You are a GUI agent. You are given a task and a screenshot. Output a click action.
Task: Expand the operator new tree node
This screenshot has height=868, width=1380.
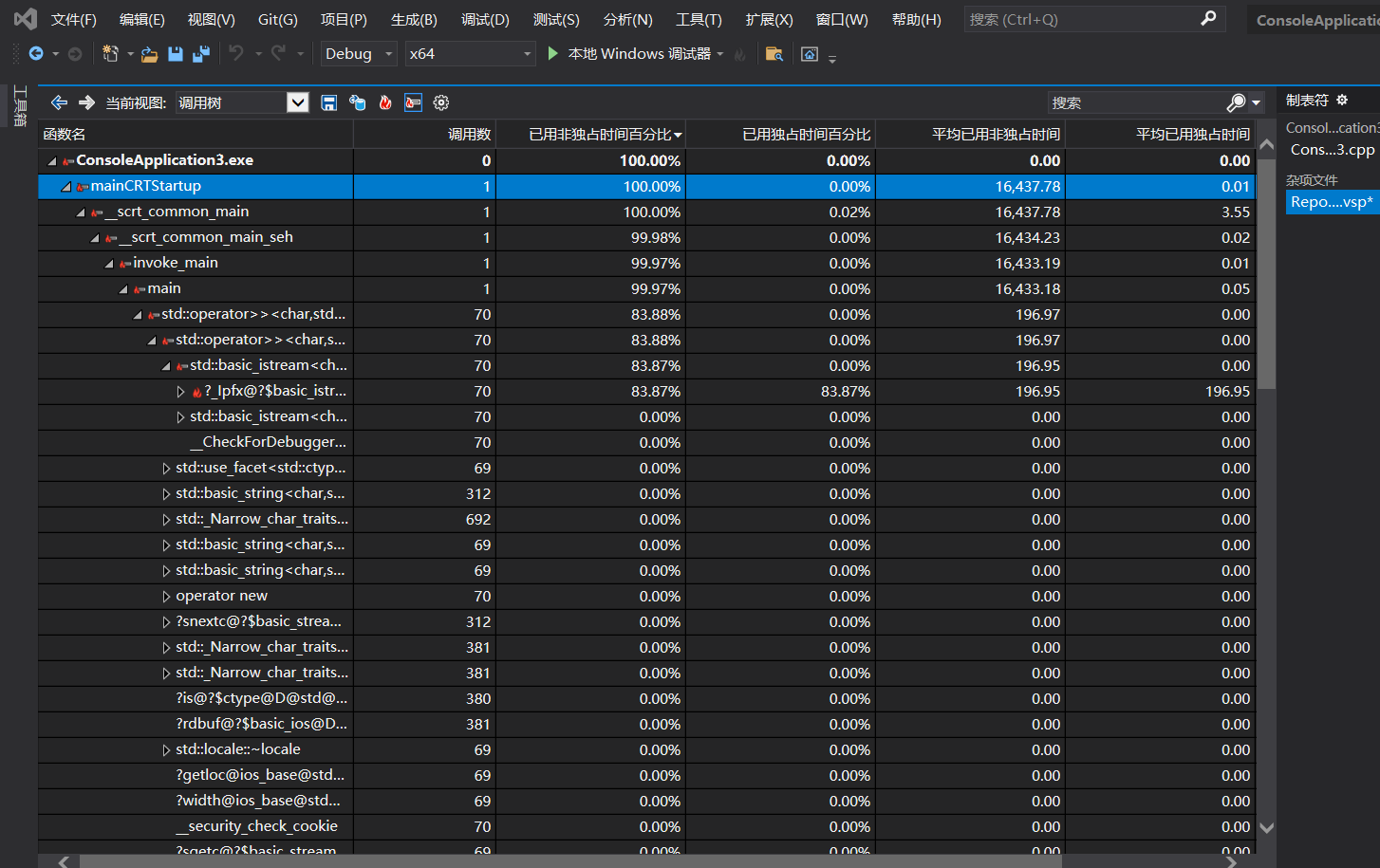tap(166, 597)
